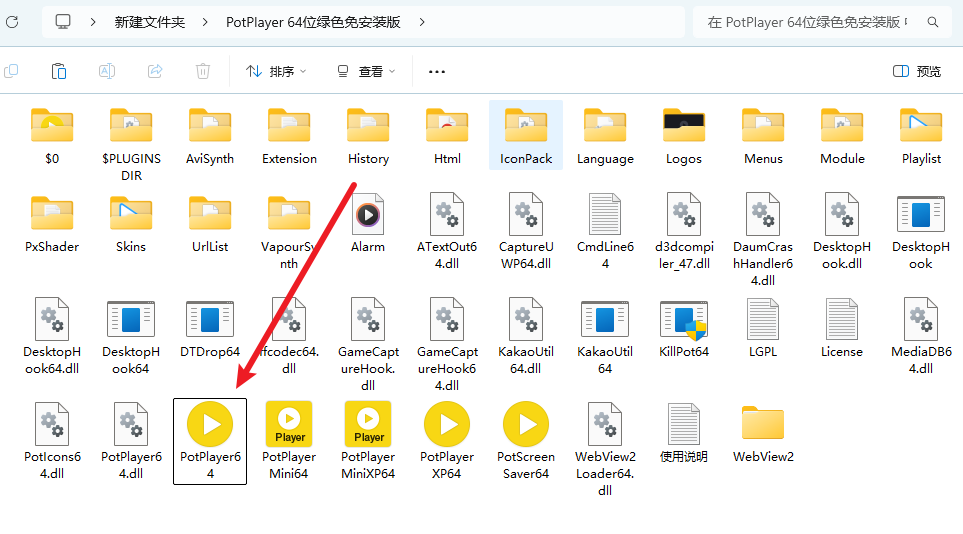Select the PotPlayer64 application icon

point(210,441)
